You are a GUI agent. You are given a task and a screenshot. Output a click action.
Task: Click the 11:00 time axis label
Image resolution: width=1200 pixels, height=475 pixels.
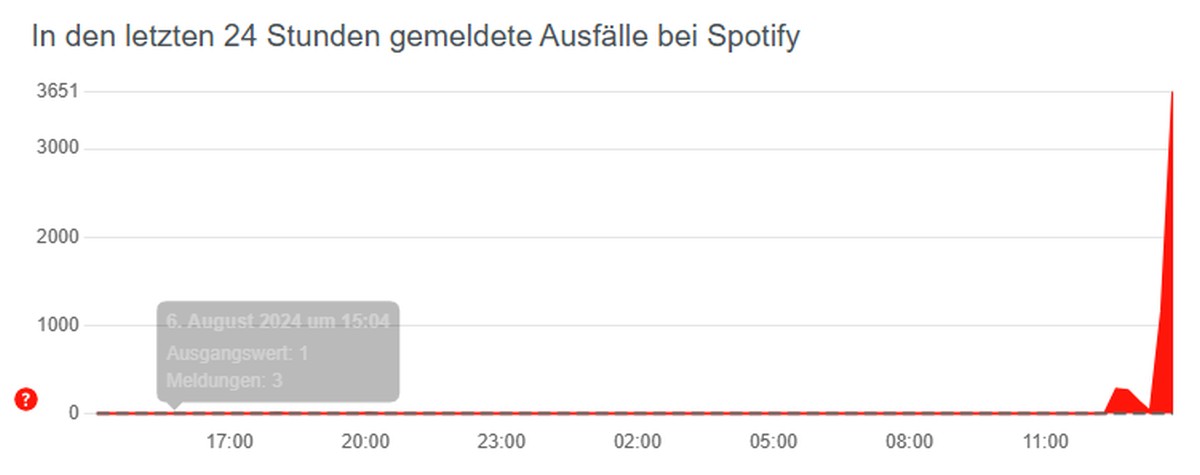[x=1045, y=440]
